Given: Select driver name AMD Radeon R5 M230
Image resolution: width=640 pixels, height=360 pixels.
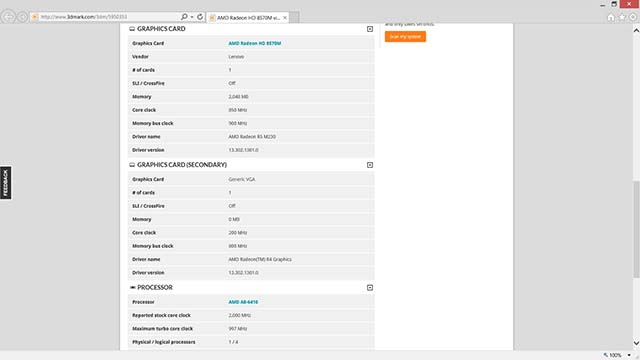Looking at the screenshot, I should coord(252,137).
